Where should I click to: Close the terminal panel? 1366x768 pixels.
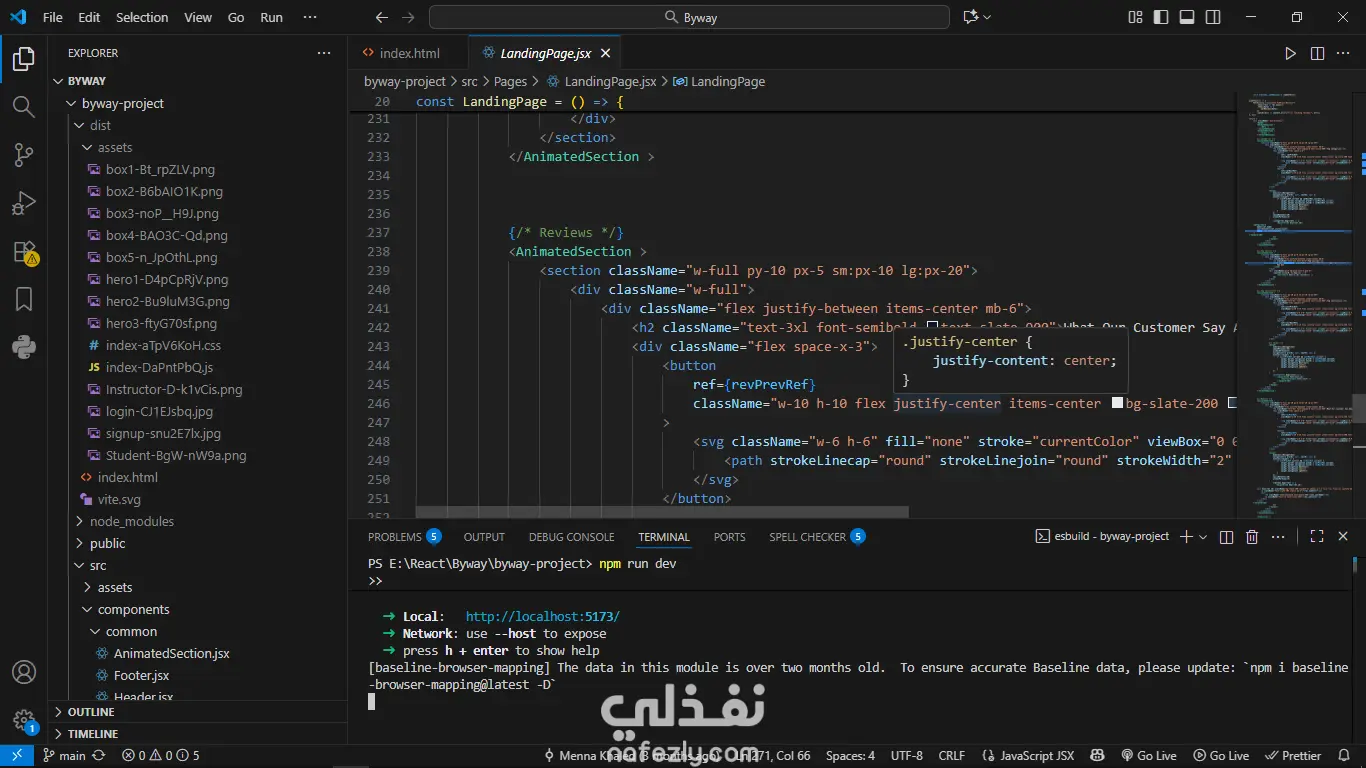[1342, 537]
